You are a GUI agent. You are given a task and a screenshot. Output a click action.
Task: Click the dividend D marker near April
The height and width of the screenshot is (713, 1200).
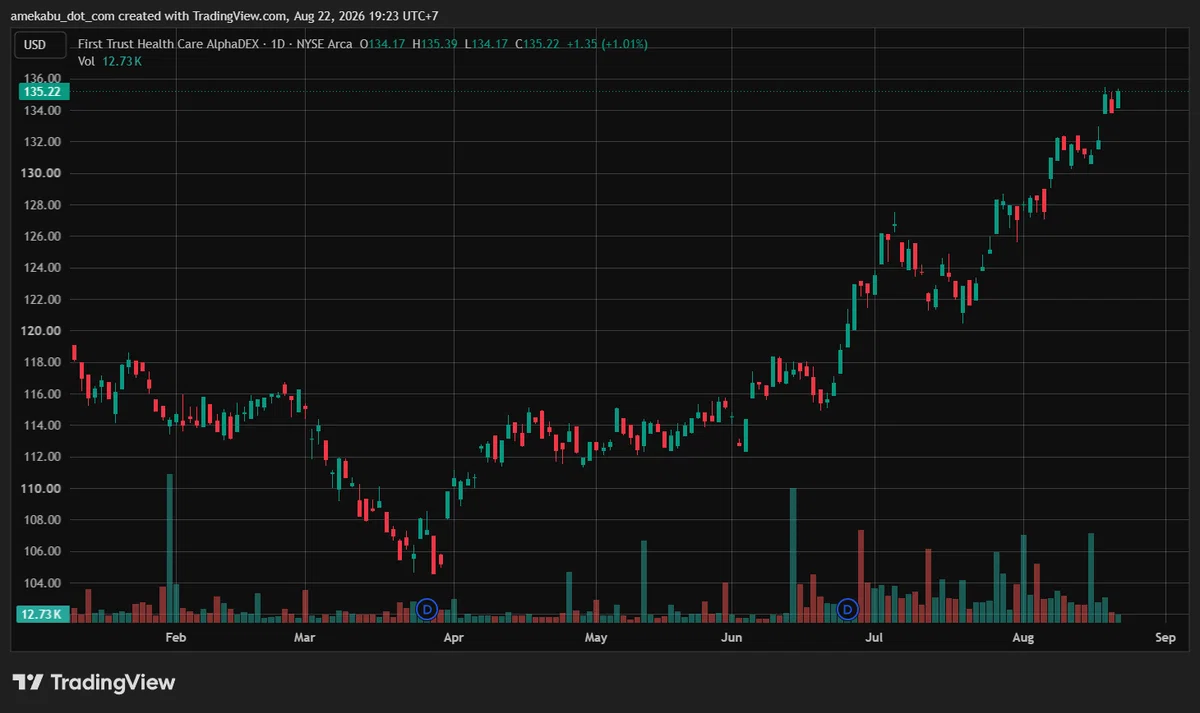[x=427, y=608]
